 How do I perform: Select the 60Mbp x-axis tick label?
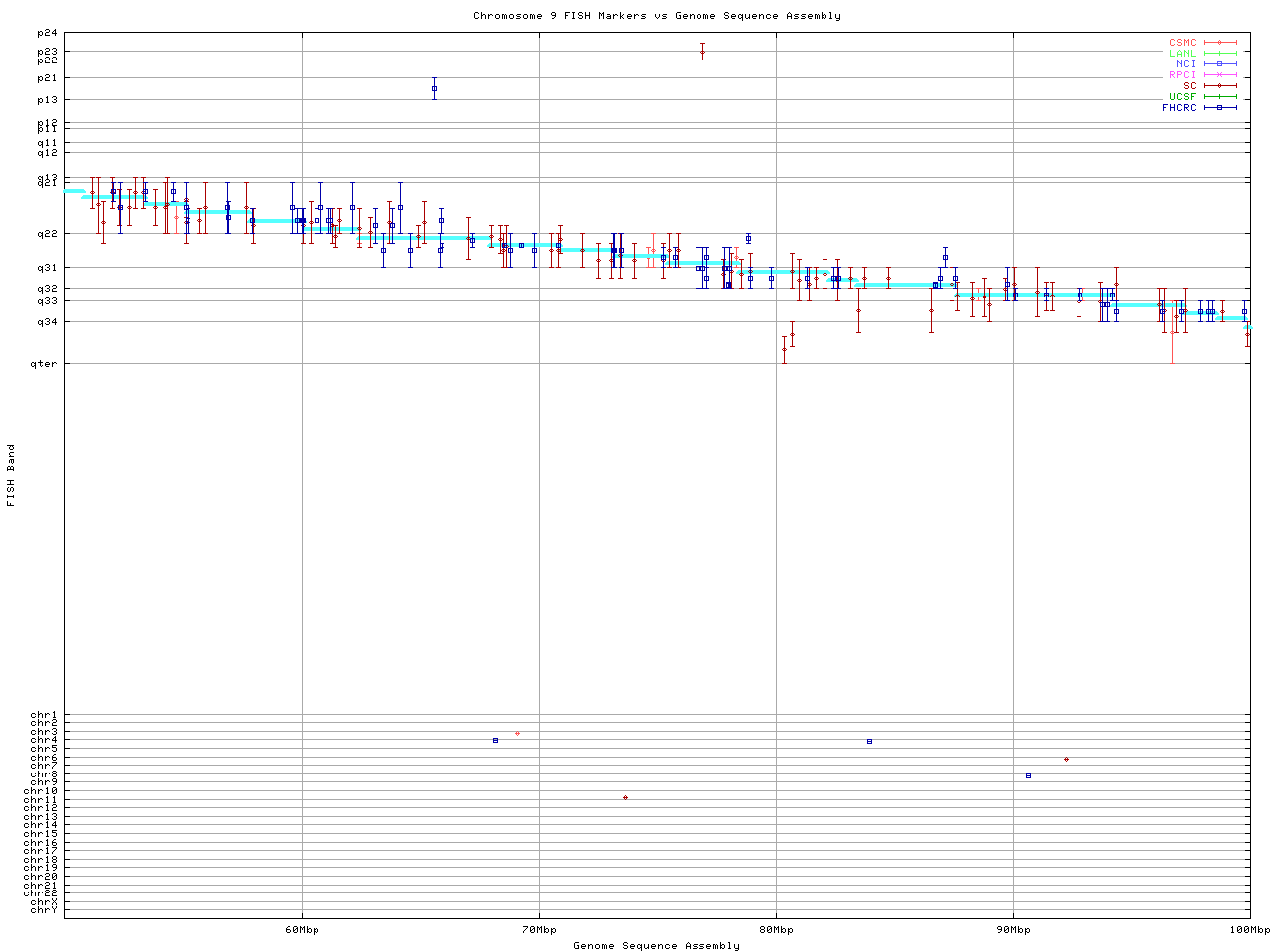pos(302,929)
